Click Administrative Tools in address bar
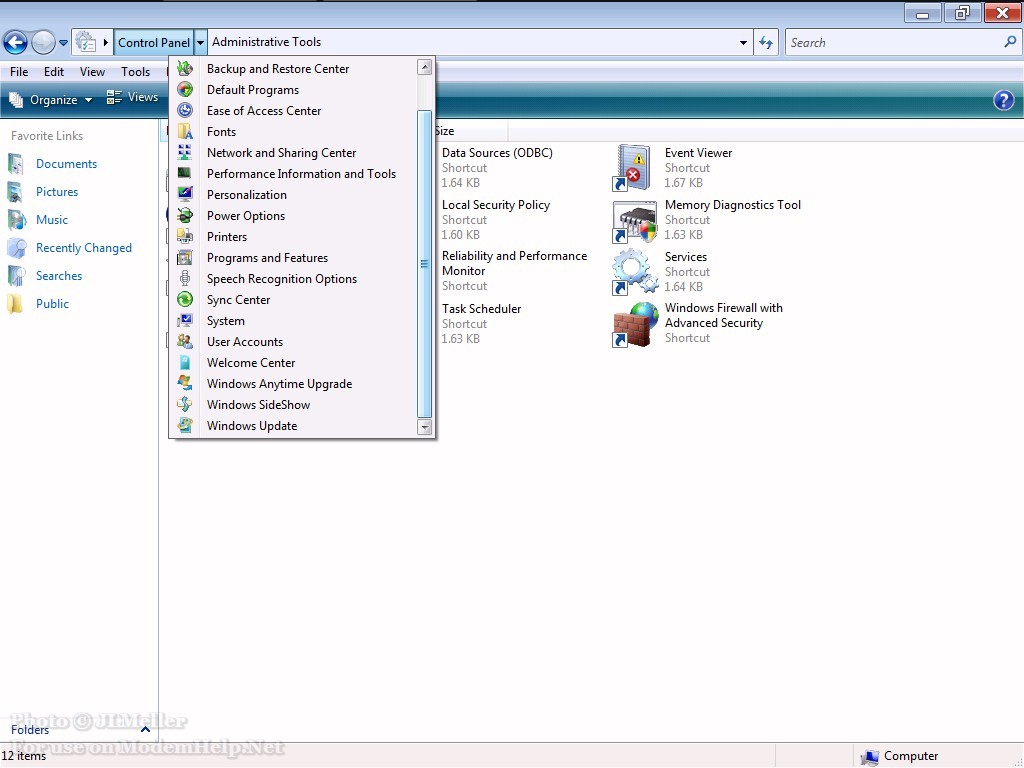The width and height of the screenshot is (1024, 768). (x=266, y=42)
